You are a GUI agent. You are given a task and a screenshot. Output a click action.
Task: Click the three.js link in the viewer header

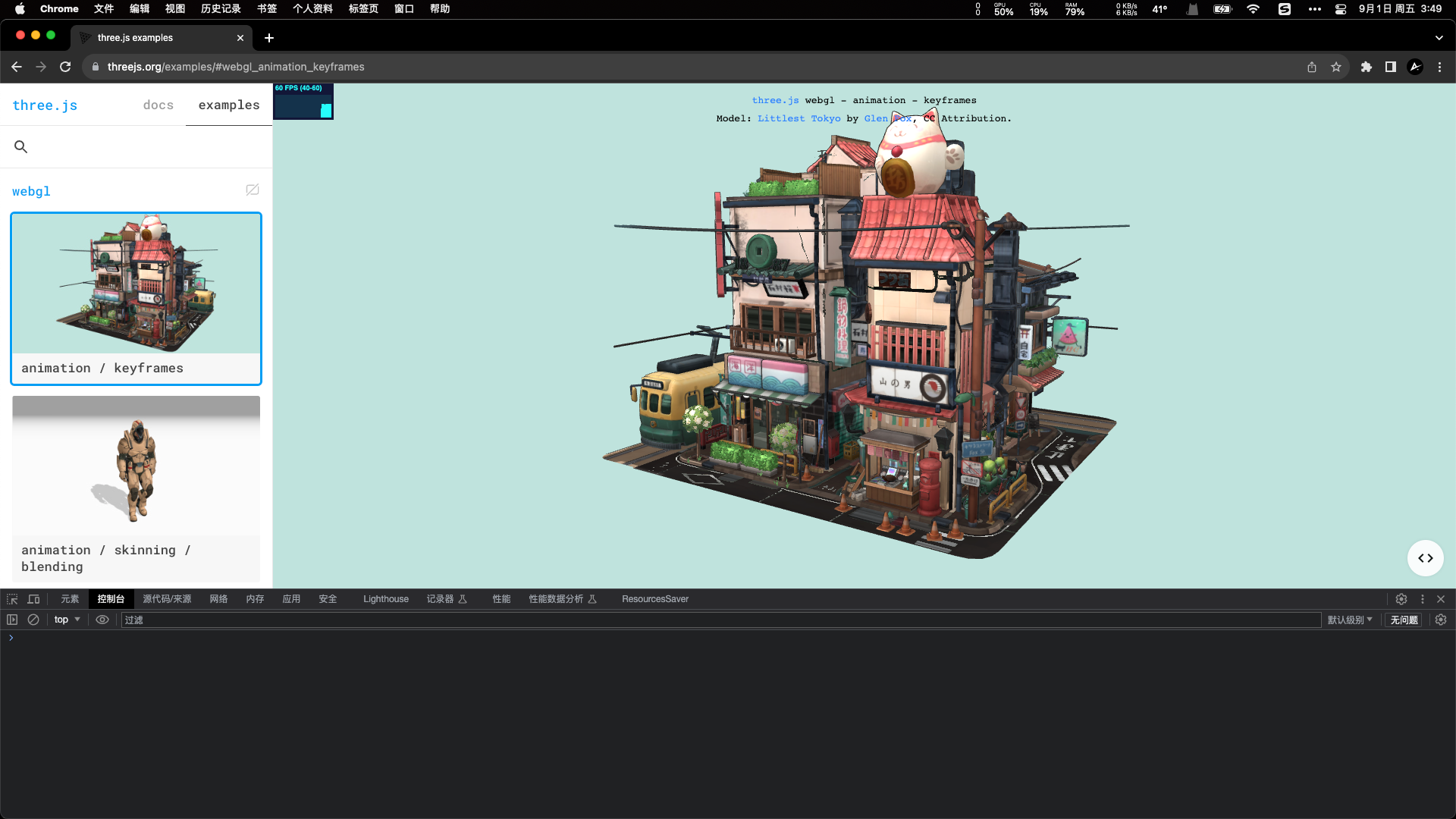point(775,100)
